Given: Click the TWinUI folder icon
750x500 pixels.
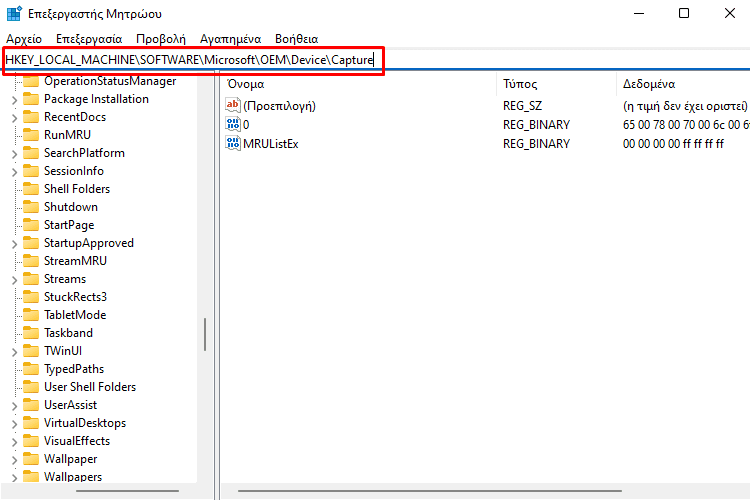Looking at the screenshot, I should click(31, 351).
